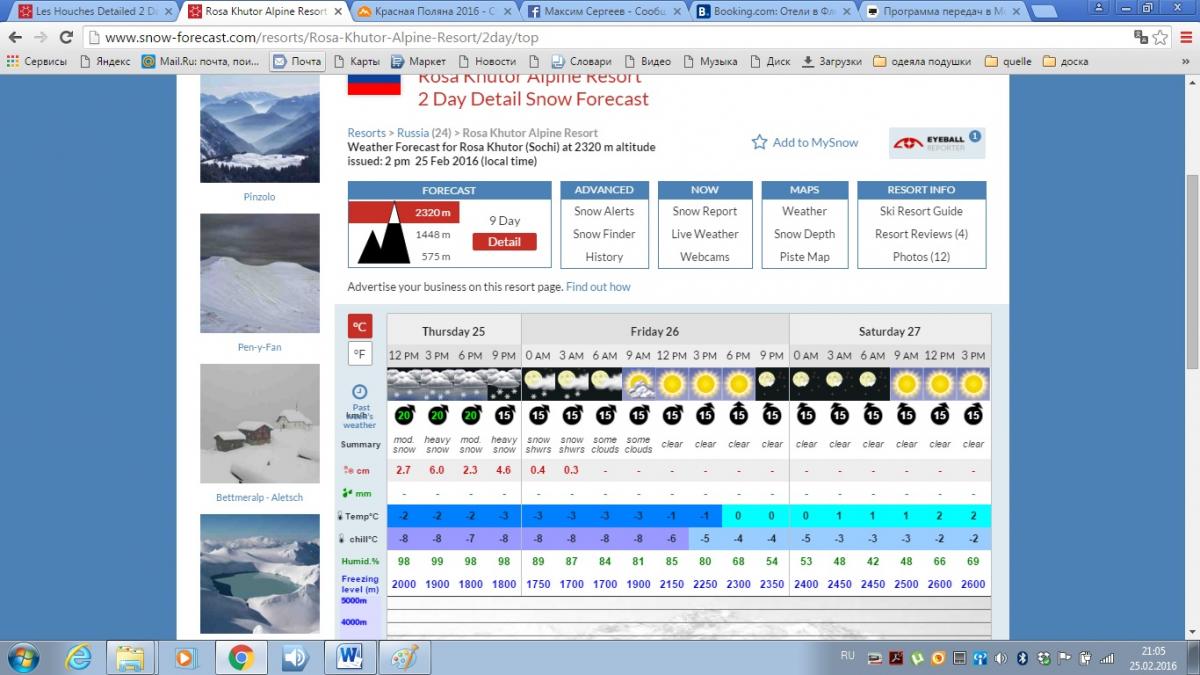The height and width of the screenshot is (675, 1200).
Task: Click the Friday 0 AM wind speed icon
Action: click(538, 415)
